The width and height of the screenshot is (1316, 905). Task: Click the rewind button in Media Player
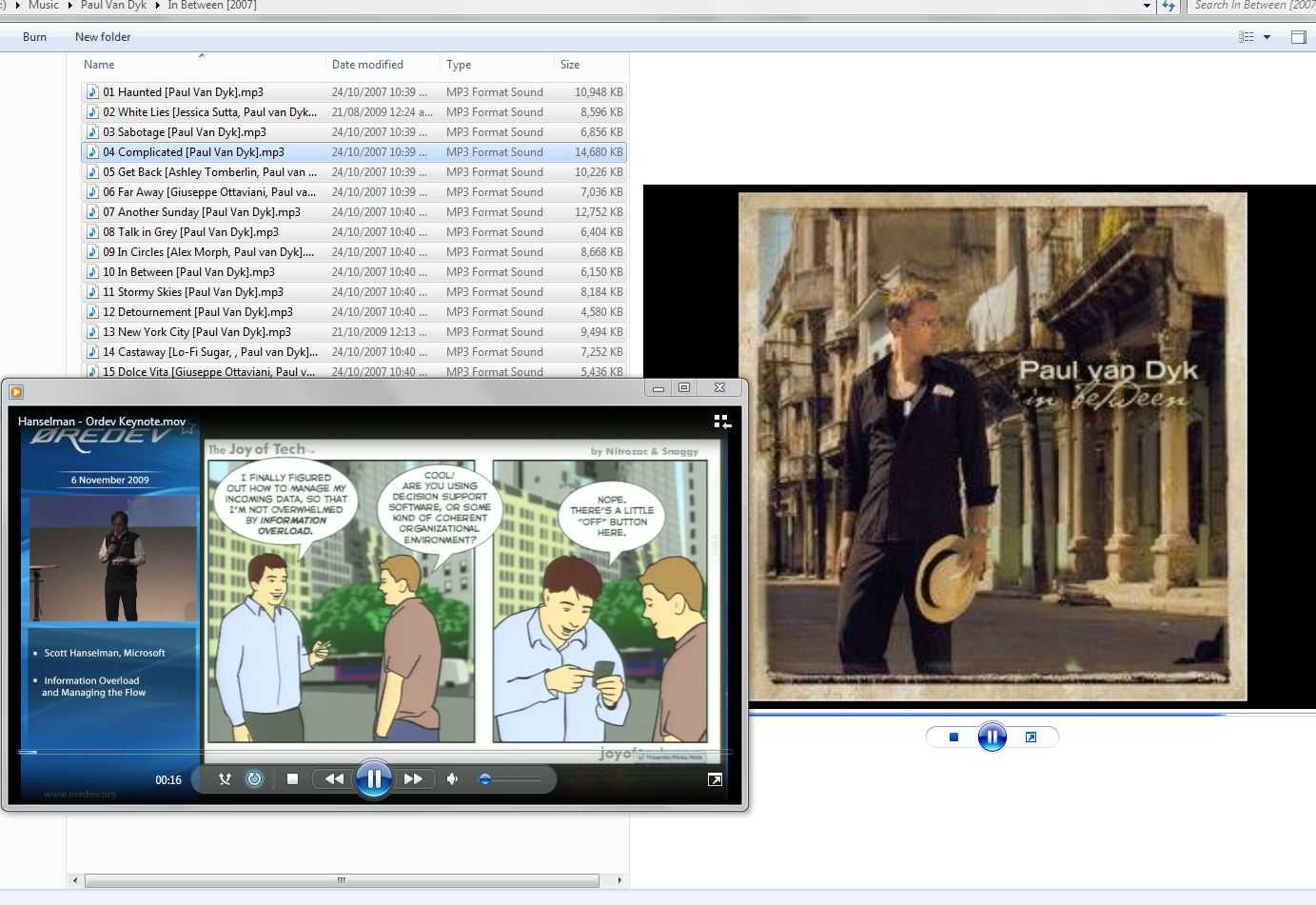click(x=334, y=779)
